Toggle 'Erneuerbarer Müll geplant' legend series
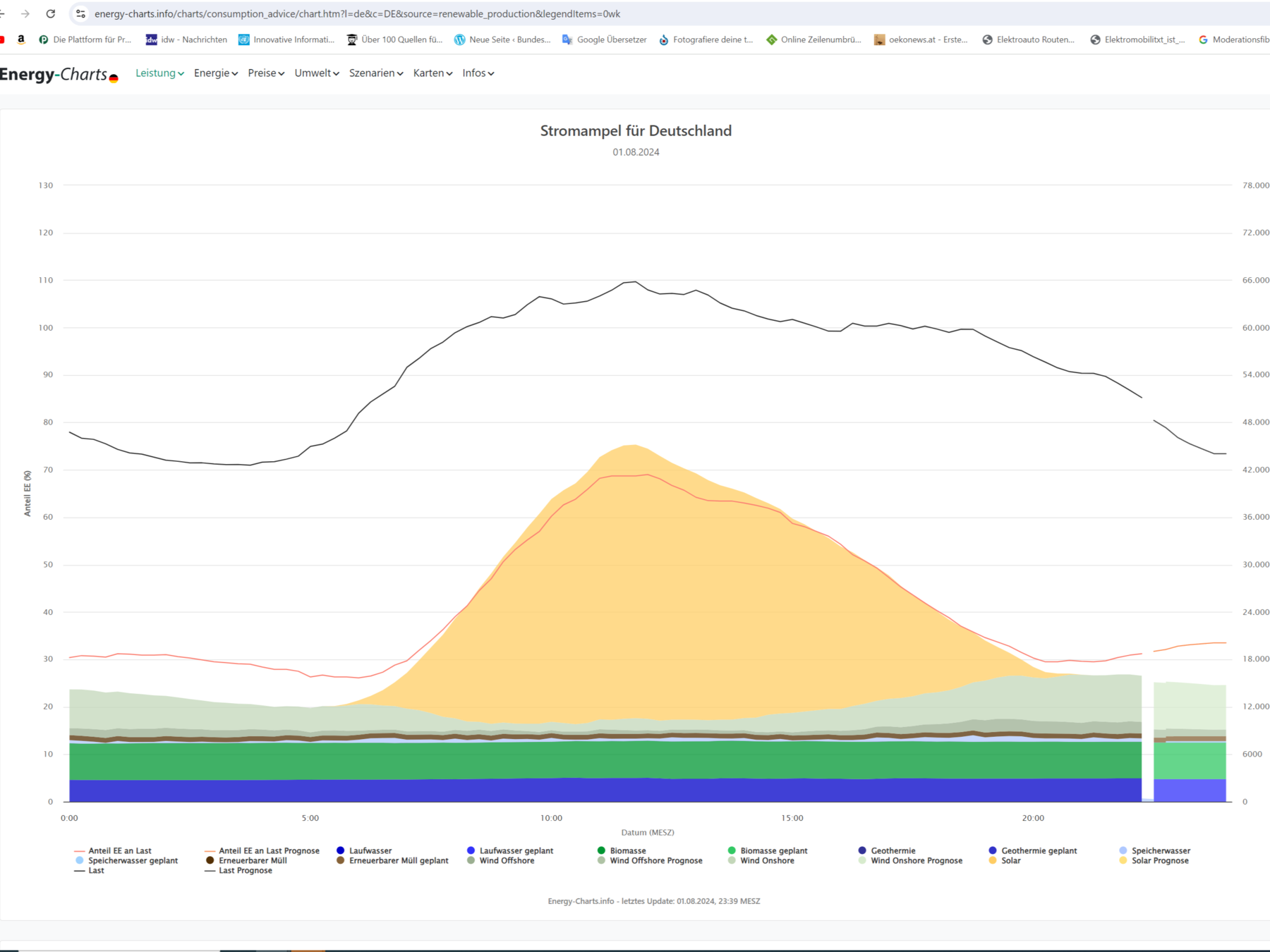The image size is (1270, 952). click(392, 861)
